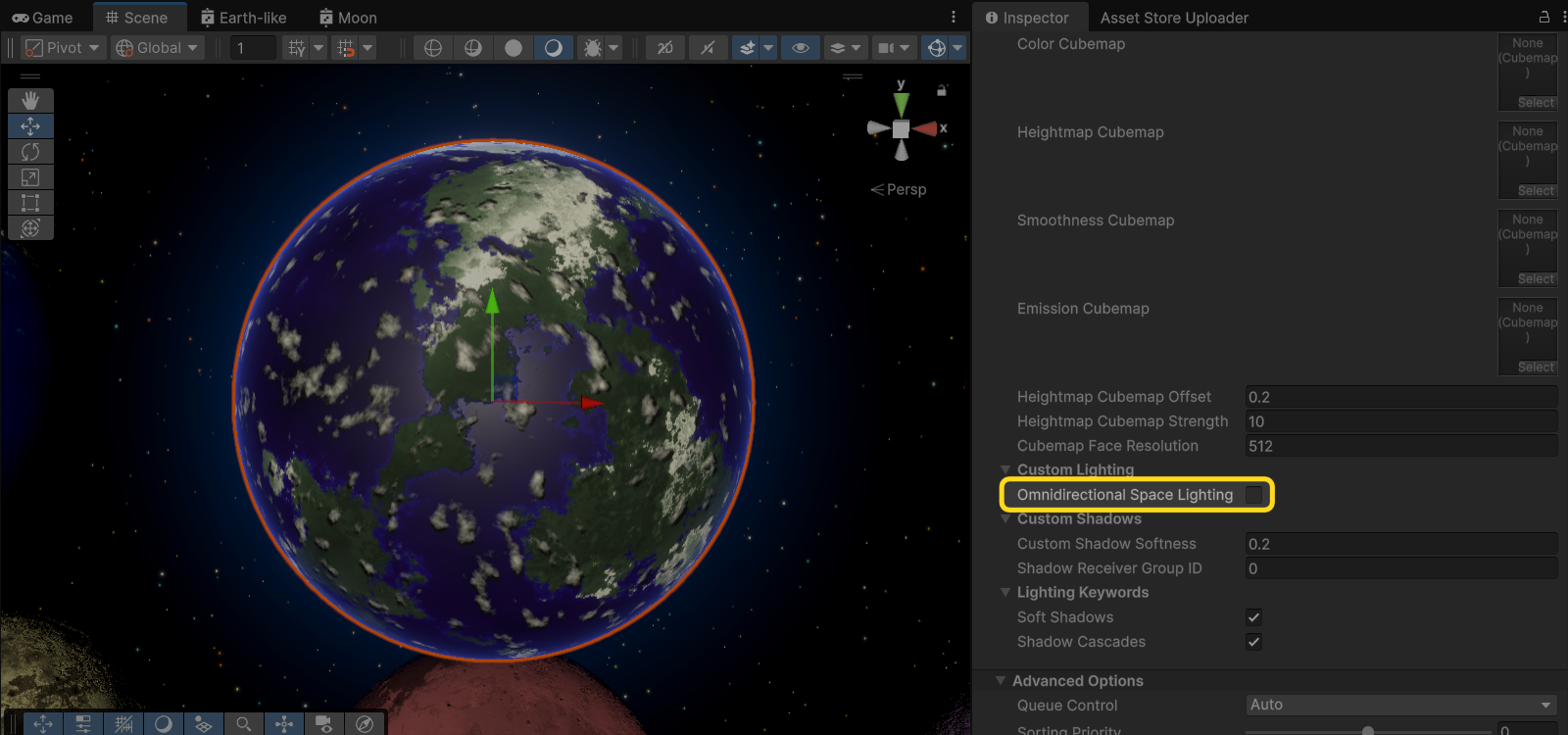Select the Move tool in scene toolbar
The image size is (1568, 735).
tap(30, 125)
